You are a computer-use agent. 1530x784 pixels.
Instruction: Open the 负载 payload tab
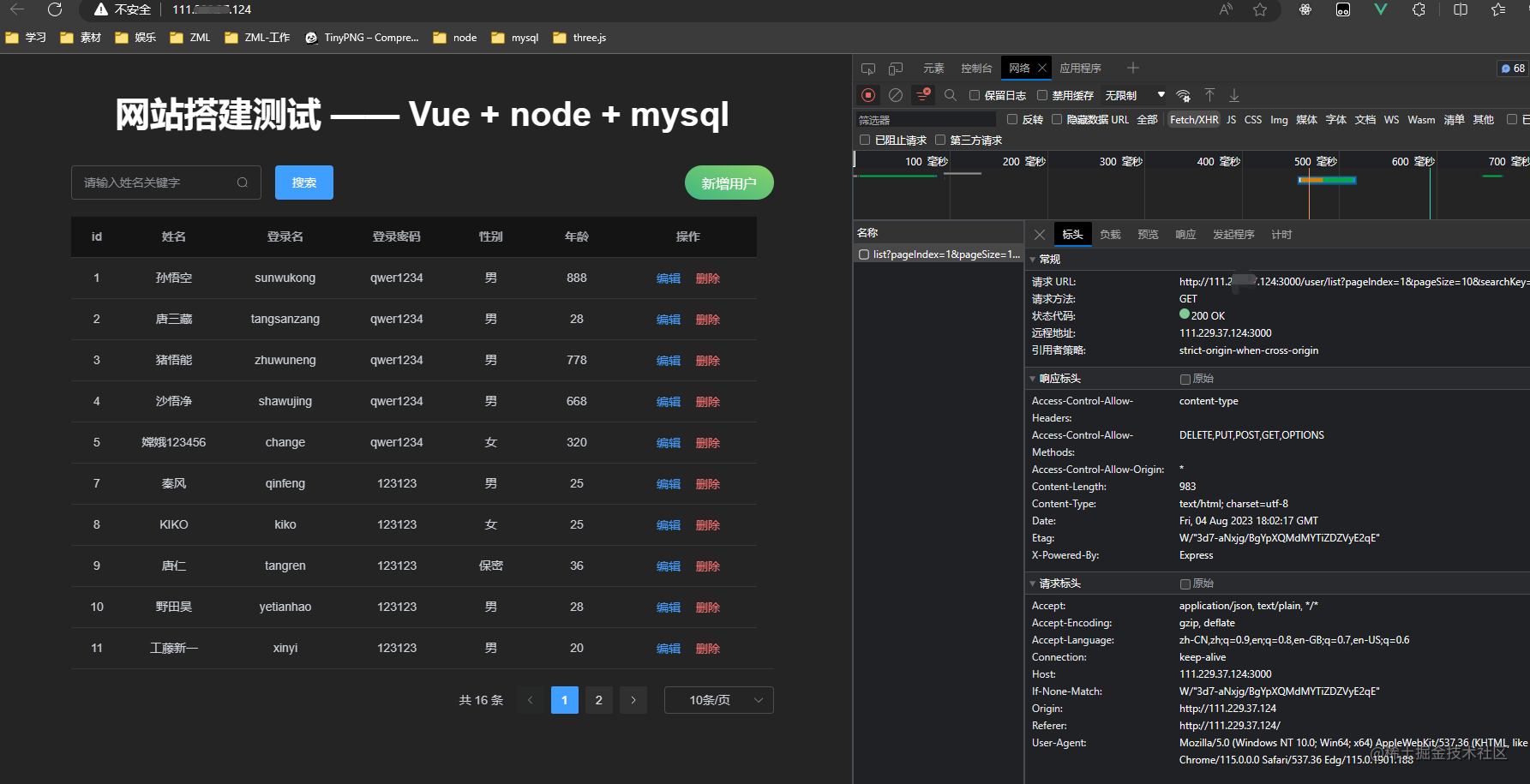[1110, 235]
